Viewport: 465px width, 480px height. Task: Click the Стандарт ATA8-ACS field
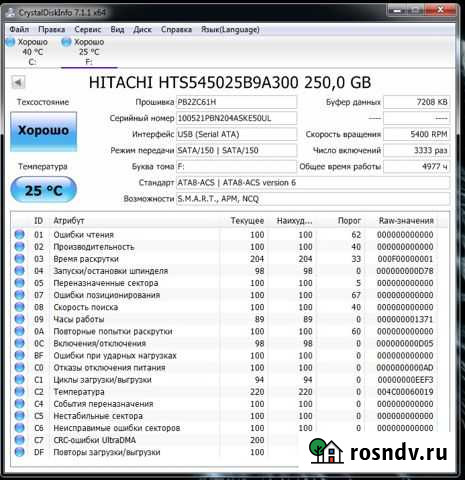coord(313,183)
